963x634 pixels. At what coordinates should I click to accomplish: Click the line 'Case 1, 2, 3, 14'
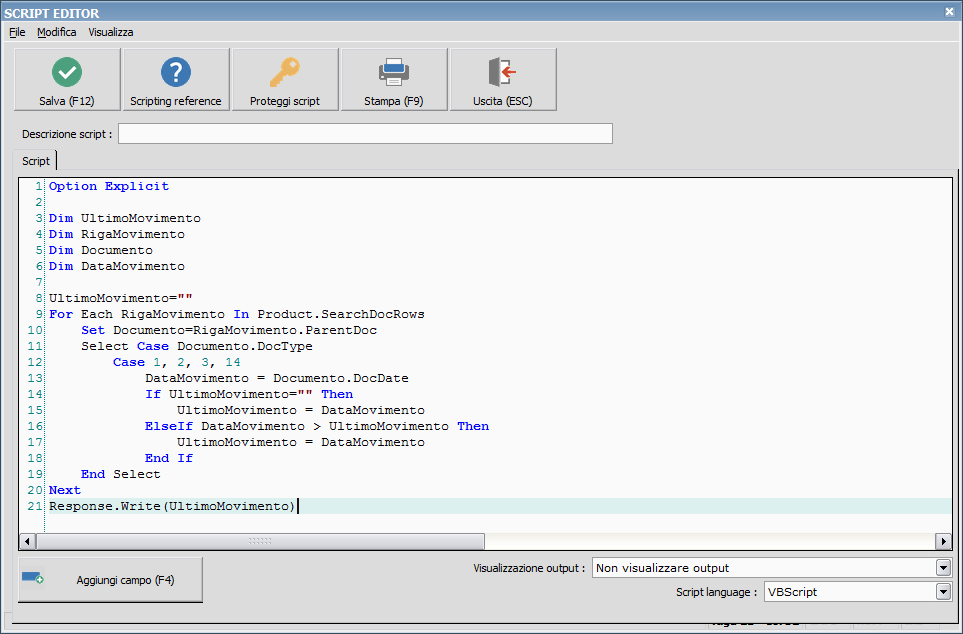pos(177,362)
